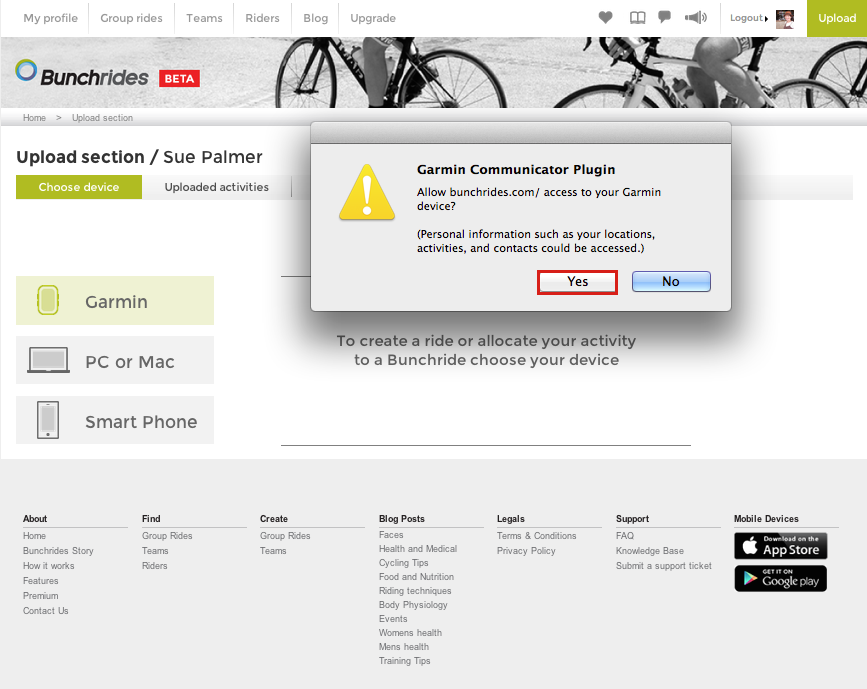Open FAQ support link

[625, 536]
